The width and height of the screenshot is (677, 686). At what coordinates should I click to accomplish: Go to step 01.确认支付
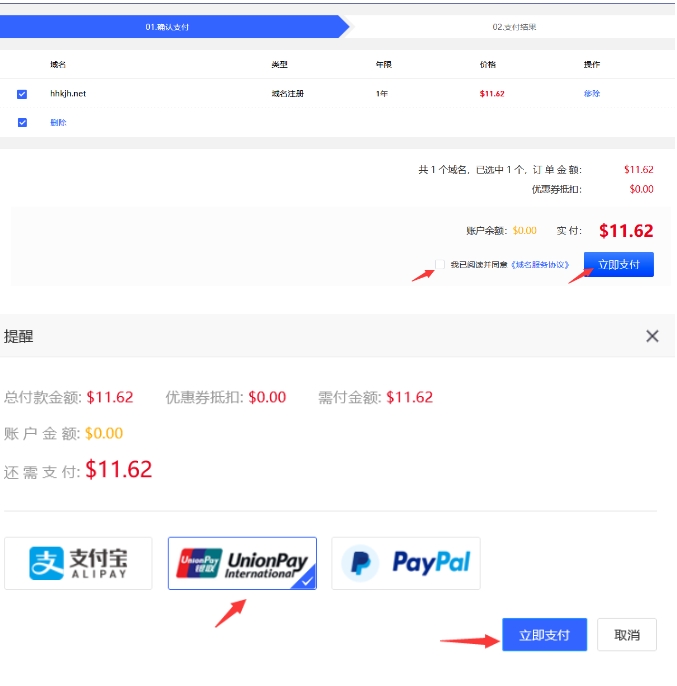pyautogui.click(x=167, y=27)
